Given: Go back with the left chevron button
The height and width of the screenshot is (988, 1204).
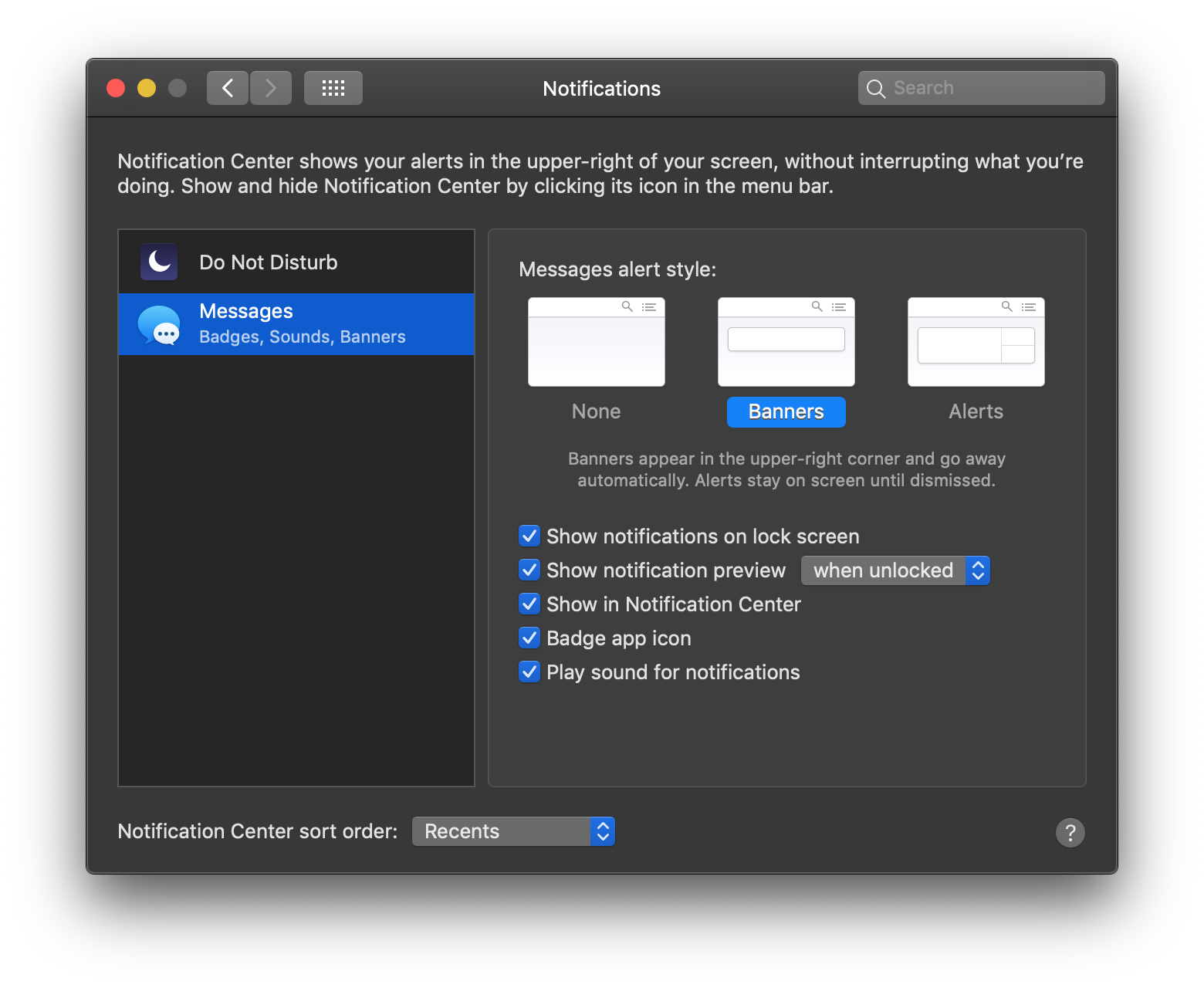Looking at the screenshot, I should coord(228,88).
